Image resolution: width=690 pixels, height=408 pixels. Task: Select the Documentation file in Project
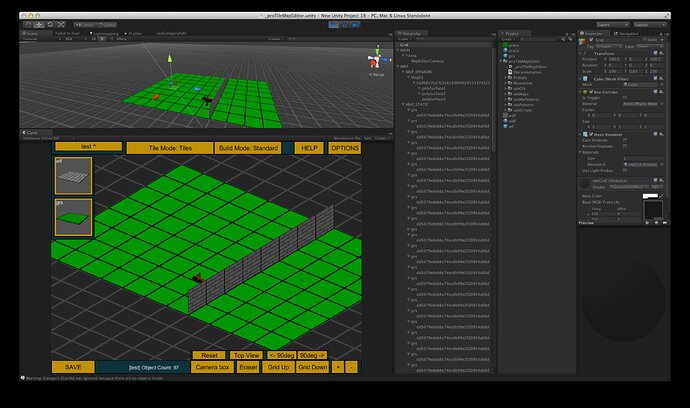tap(527, 72)
